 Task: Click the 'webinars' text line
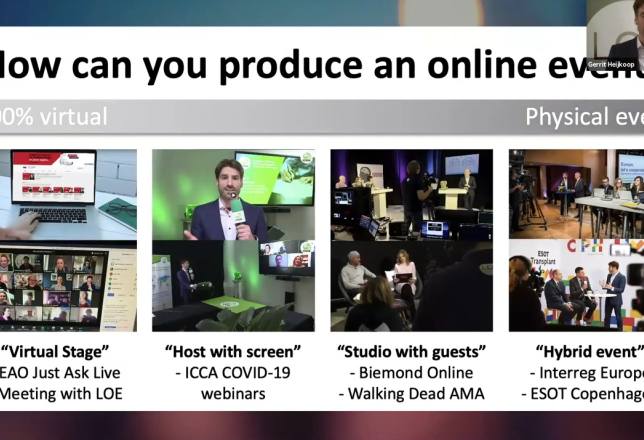click(233, 394)
